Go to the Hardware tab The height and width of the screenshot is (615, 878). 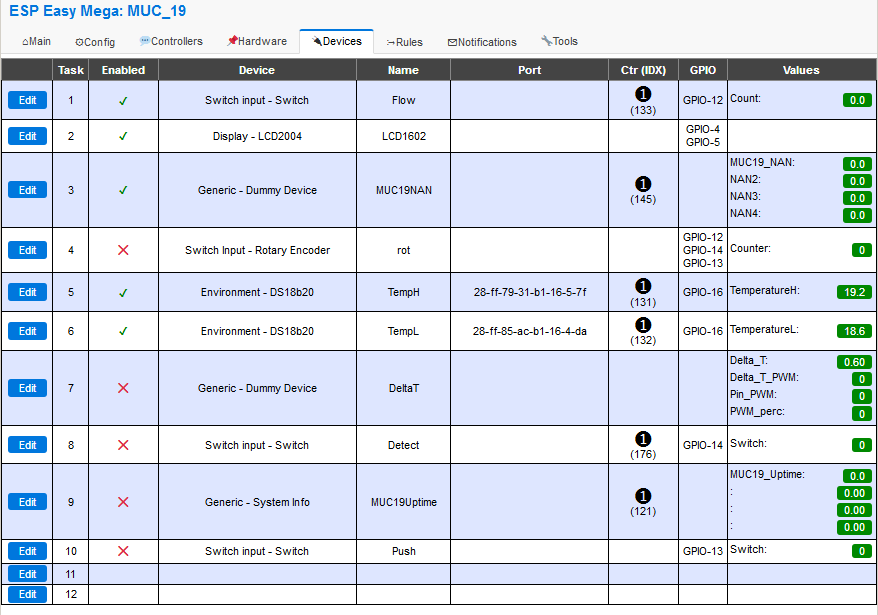(257, 41)
